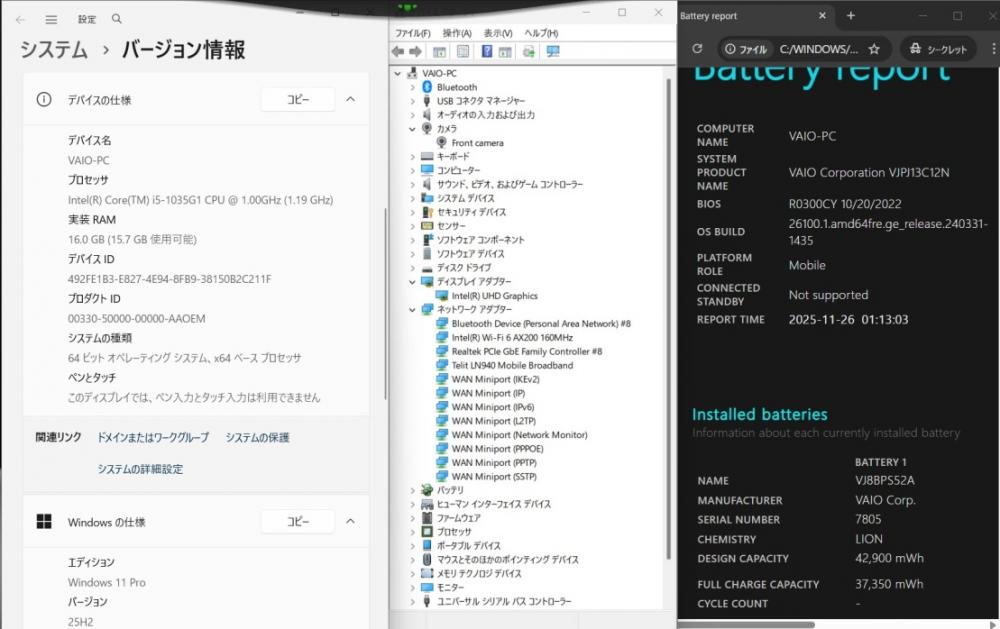Select the ファームウェア category icon
Image resolution: width=1000 pixels, height=629 pixels.
click(427, 518)
